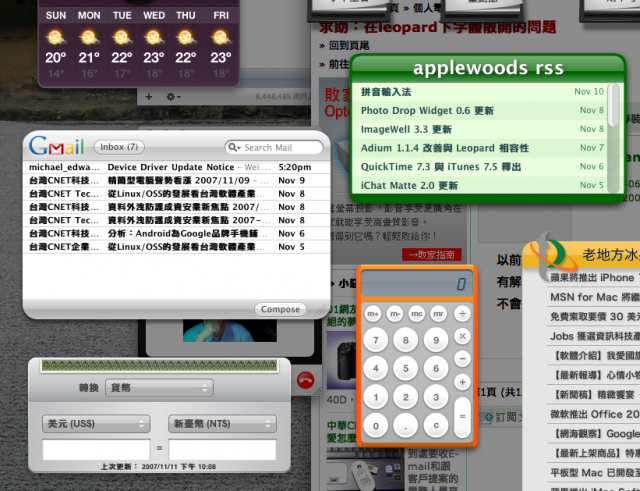Click calculator 0 key
The width and height of the screenshot is (640, 491).
[x=376, y=425]
